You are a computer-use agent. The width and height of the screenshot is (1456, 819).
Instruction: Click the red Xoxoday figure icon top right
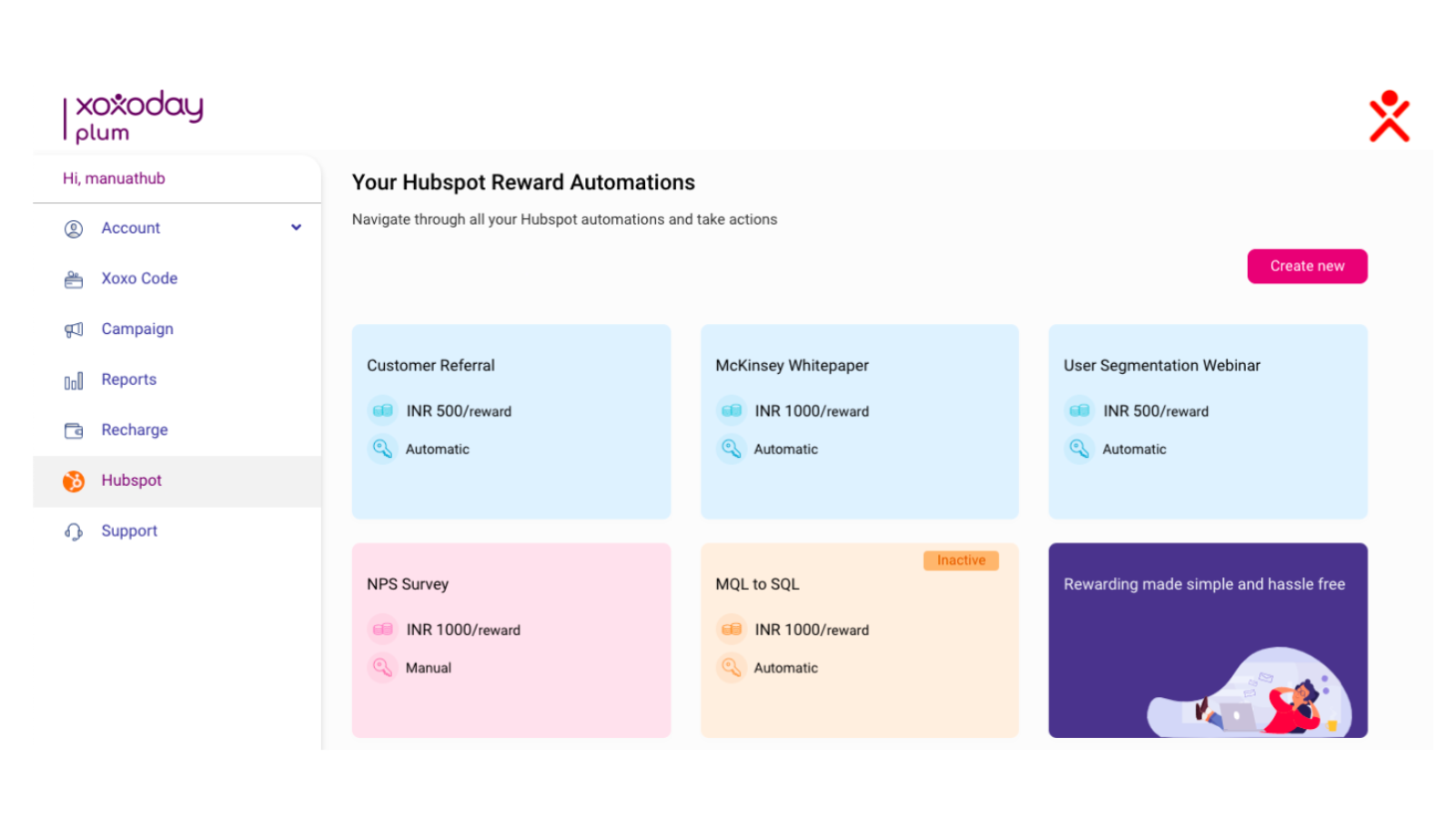click(x=1389, y=116)
